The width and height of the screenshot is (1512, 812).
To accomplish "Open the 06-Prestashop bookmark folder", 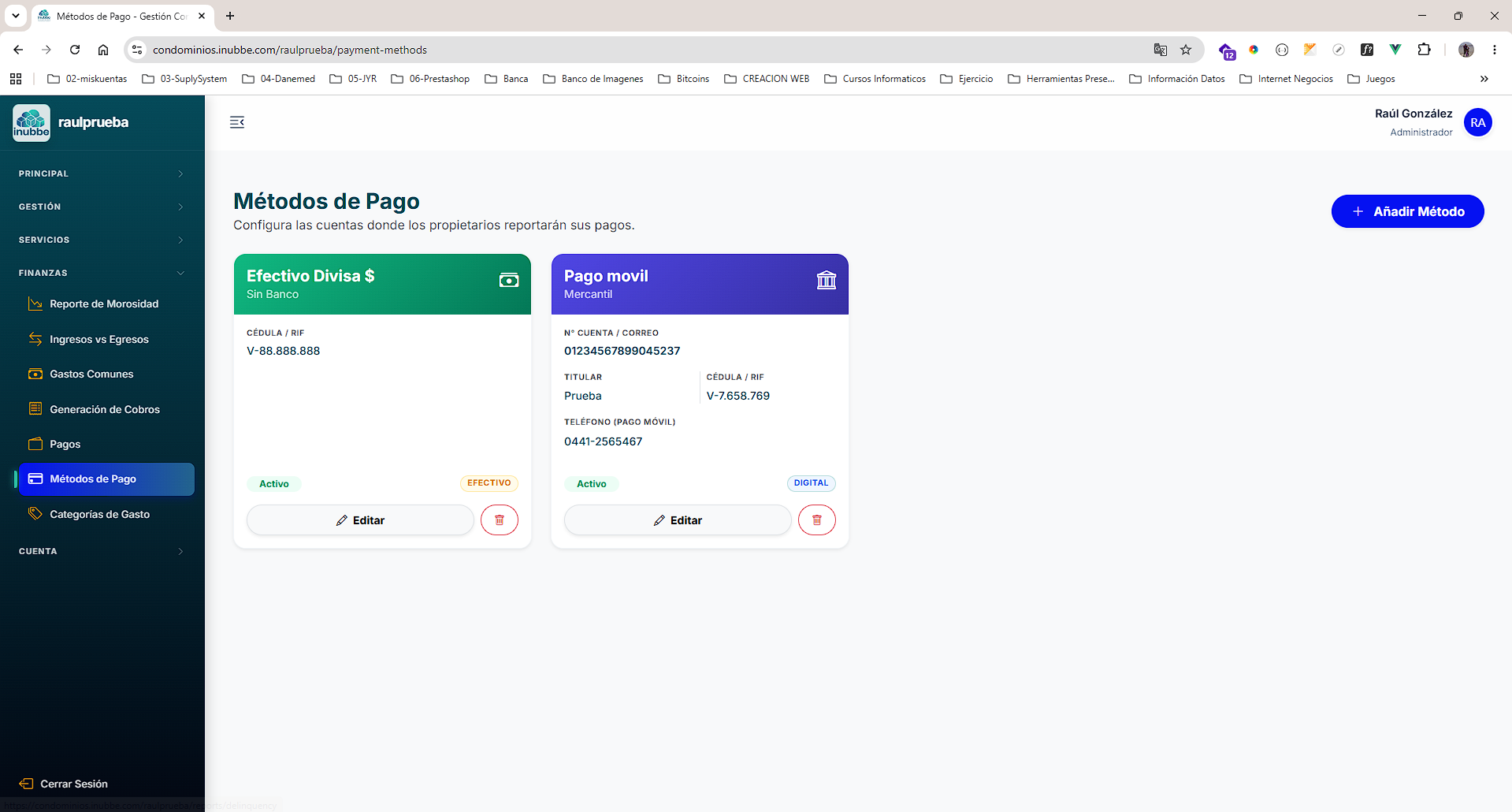I will pos(430,79).
